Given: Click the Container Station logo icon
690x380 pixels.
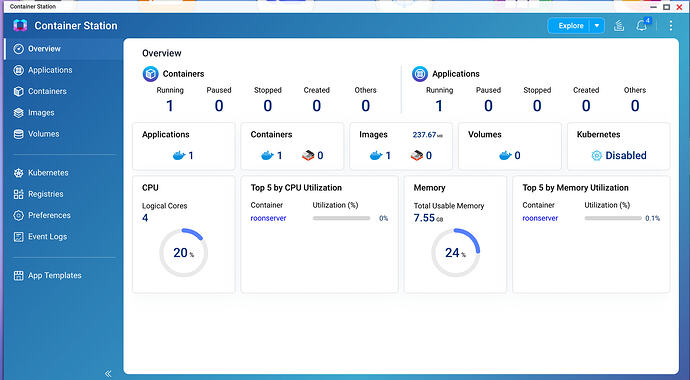Looking at the screenshot, I should [x=20, y=26].
